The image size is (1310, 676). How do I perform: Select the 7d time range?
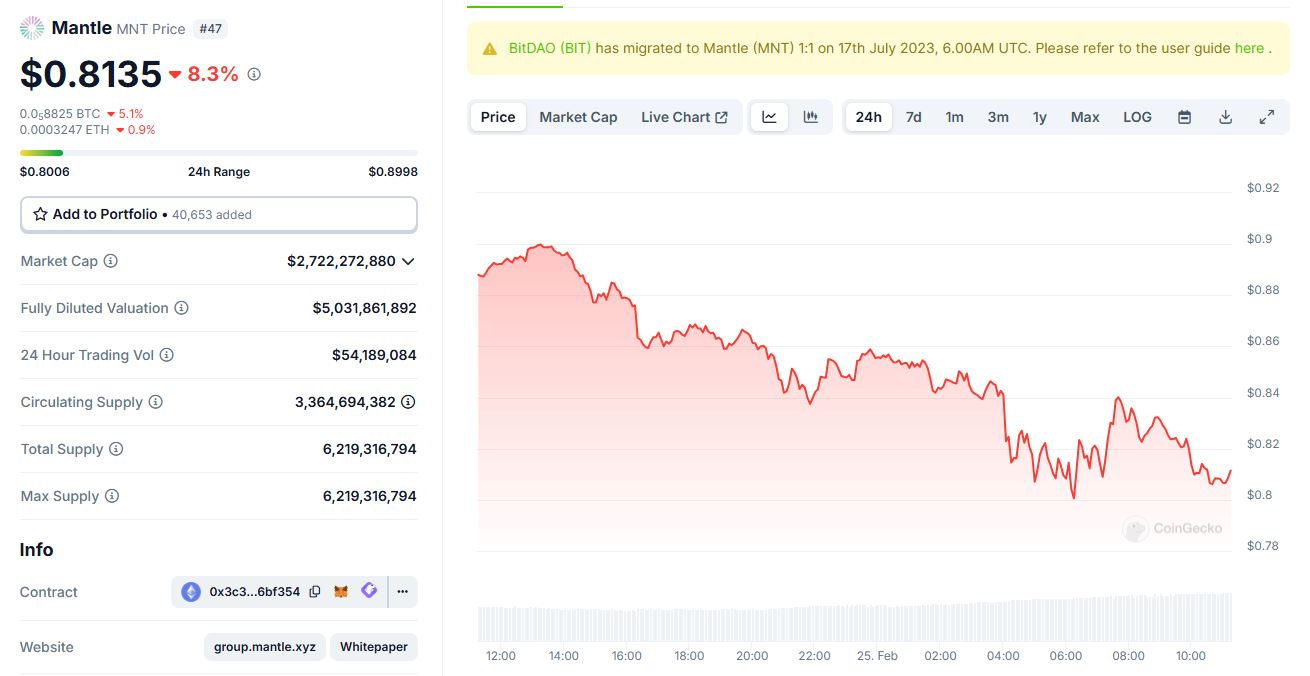coord(913,117)
